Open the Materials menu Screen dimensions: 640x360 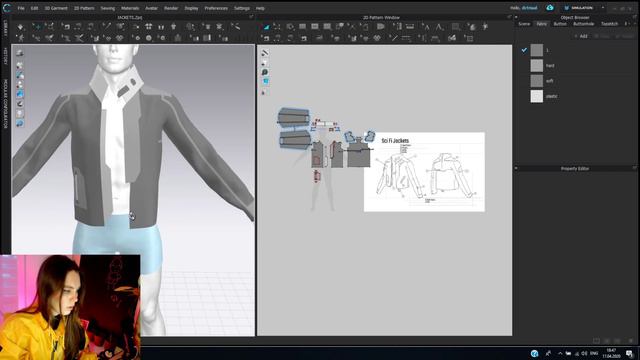pos(130,8)
